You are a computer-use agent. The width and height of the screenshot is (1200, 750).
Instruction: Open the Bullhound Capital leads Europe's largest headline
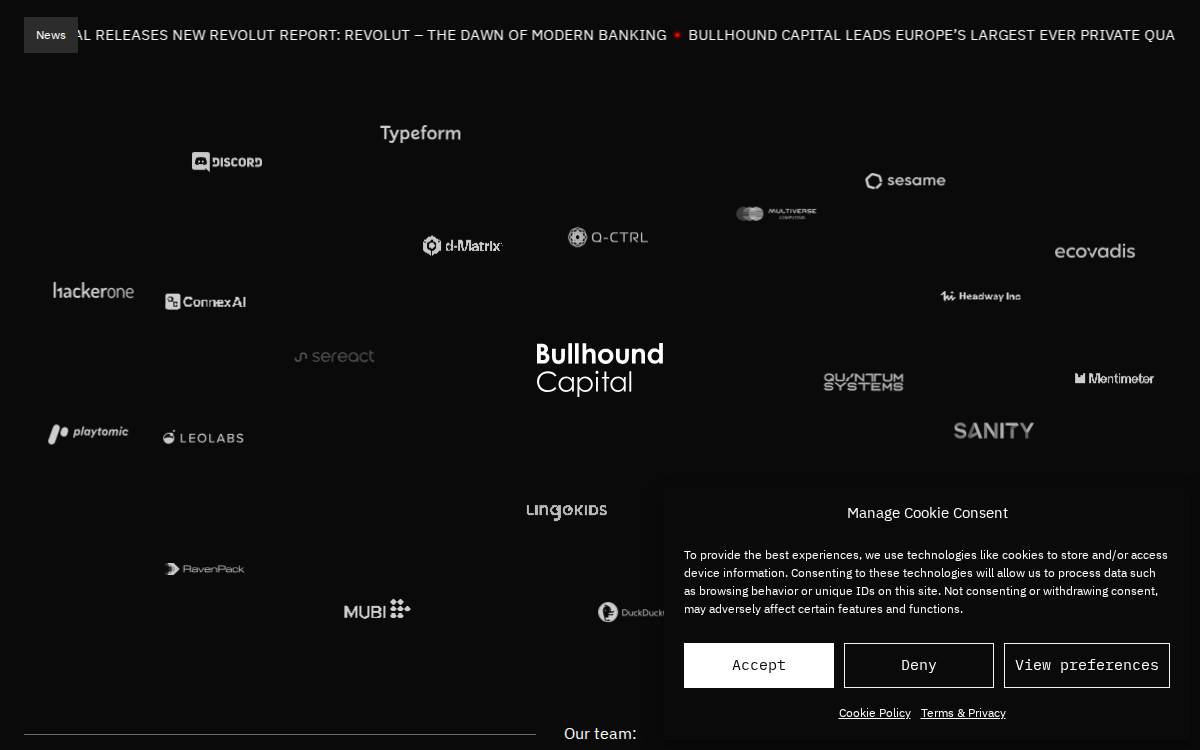coord(932,35)
